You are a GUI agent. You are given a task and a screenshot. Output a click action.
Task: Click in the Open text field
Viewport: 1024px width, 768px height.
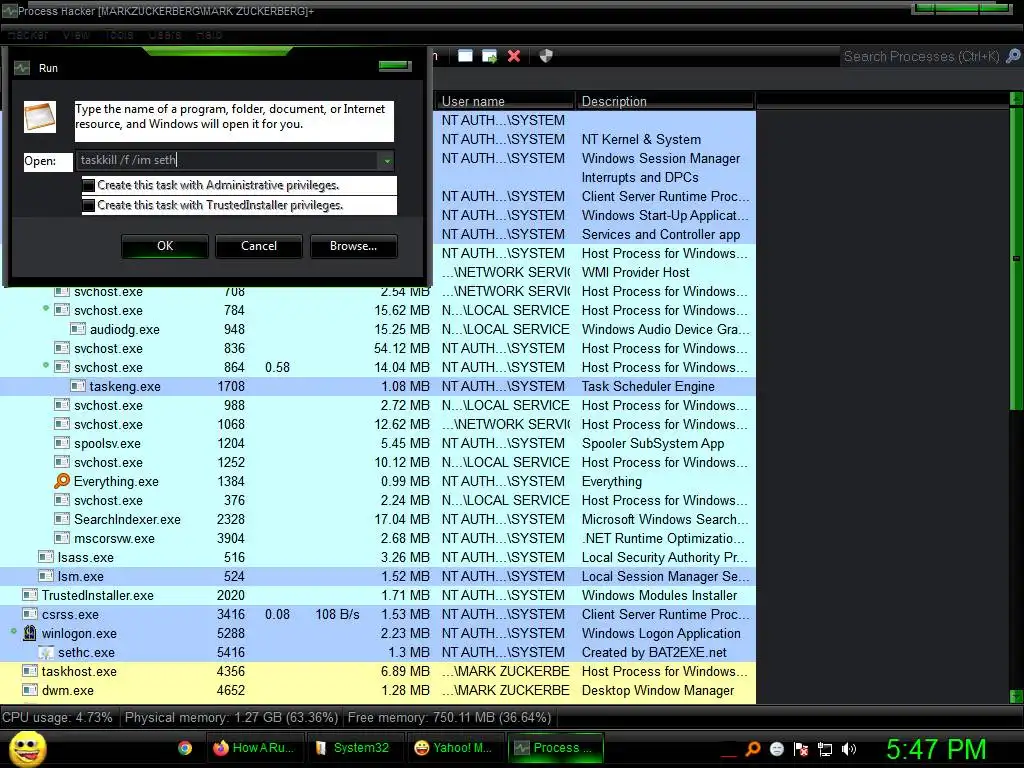pyautogui.click(x=227, y=161)
